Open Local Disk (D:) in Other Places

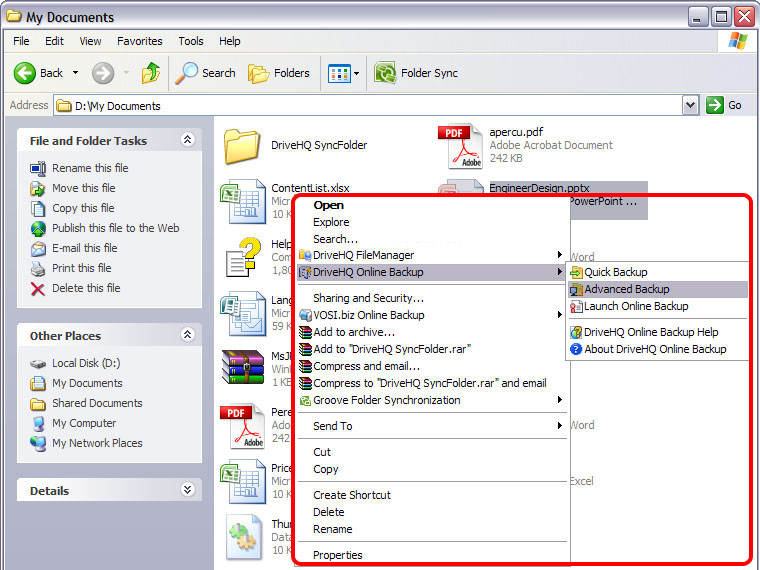(86, 363)
